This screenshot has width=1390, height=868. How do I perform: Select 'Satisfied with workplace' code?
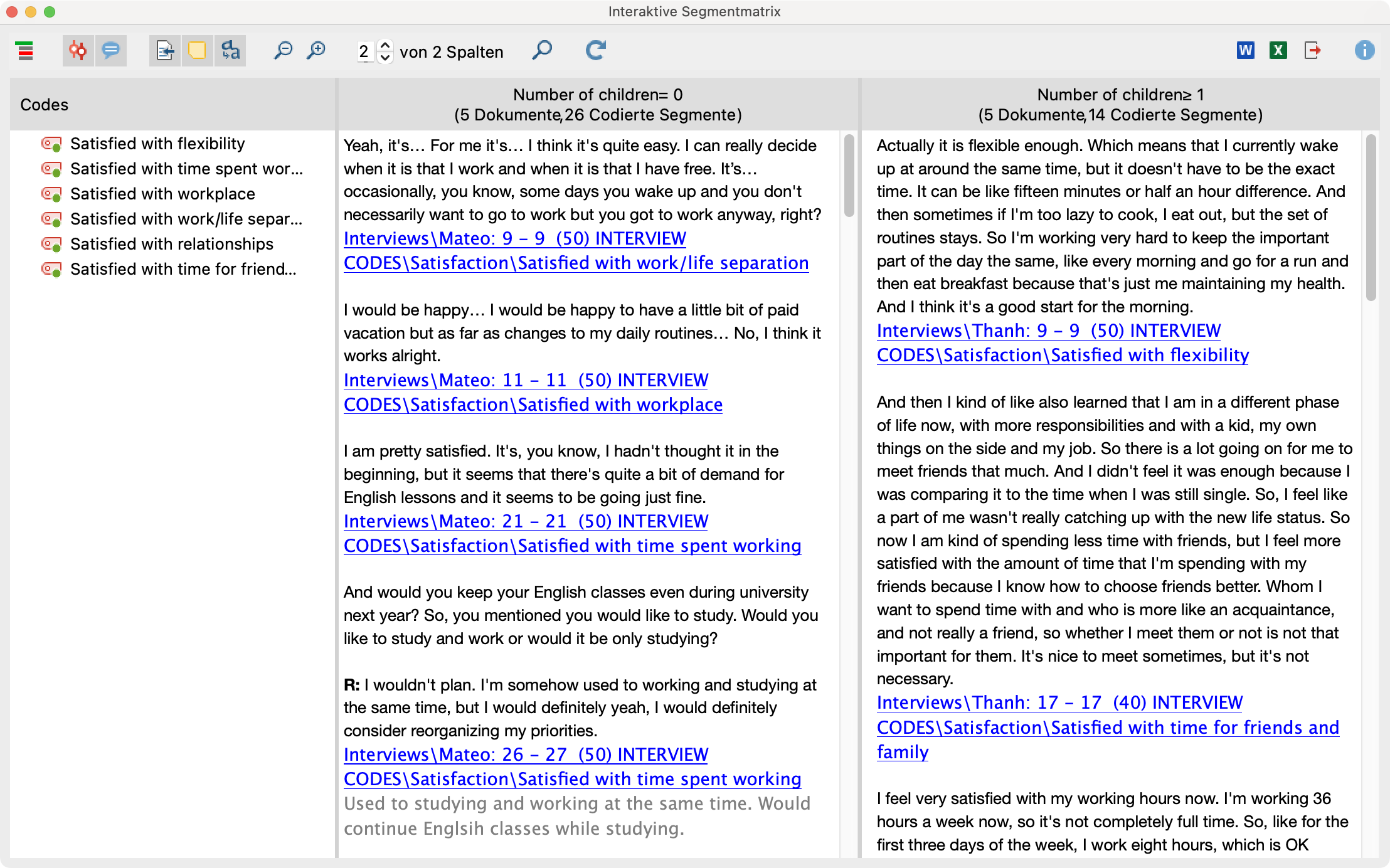click(x=162, y=194)
